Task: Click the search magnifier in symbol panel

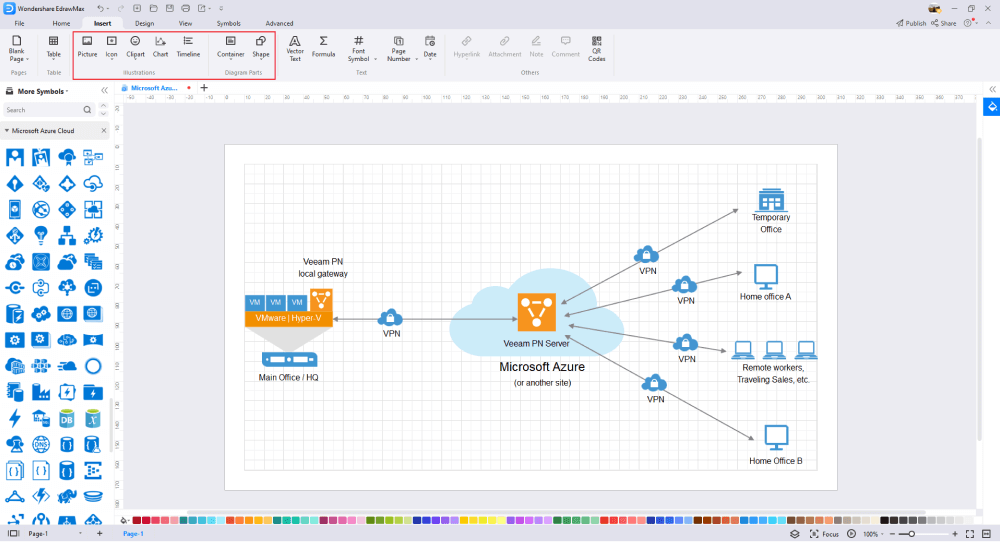Action: [87, 110]
